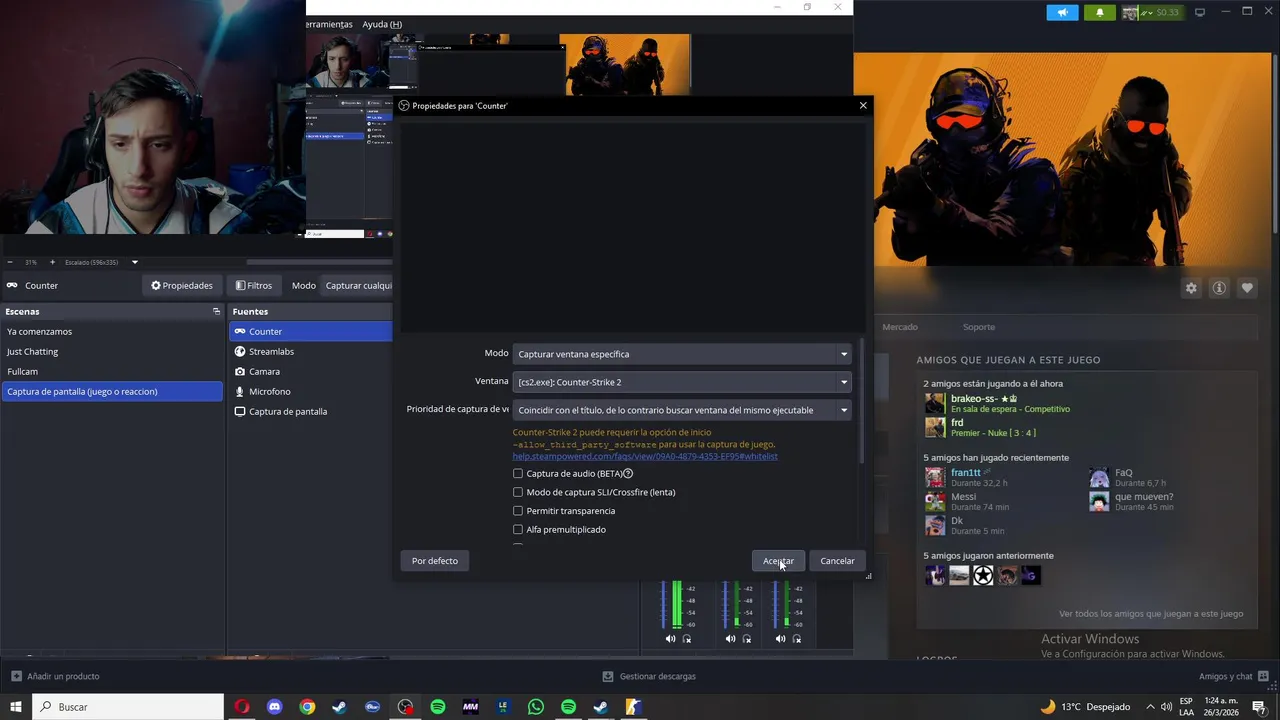Close the 'Propiedades para Counter' dialog
1280x720 pixels.
click(863, 105)
